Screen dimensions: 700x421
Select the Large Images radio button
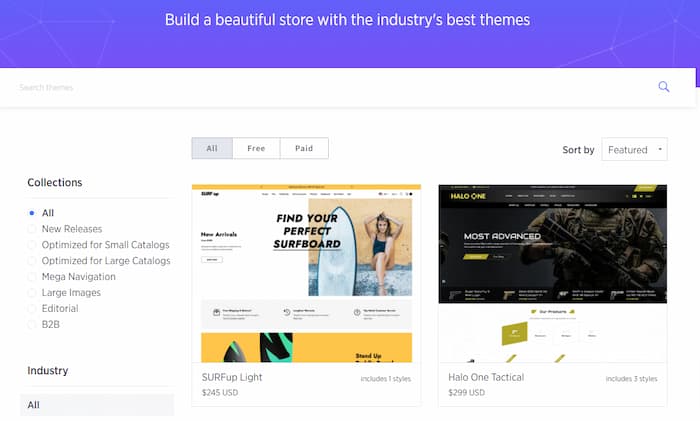(x=32, y=293)
